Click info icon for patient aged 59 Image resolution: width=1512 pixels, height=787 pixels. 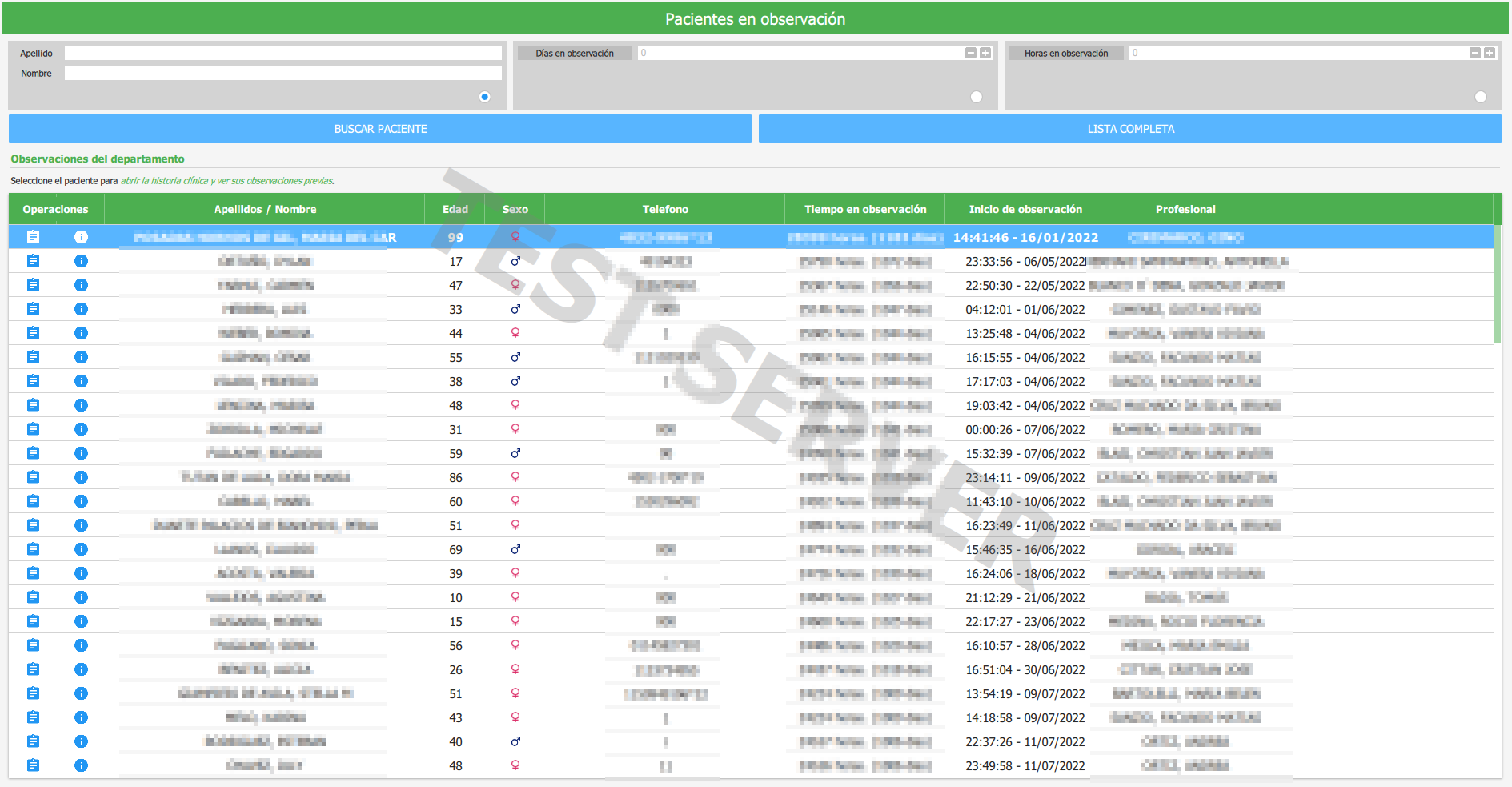pos(81,453)
